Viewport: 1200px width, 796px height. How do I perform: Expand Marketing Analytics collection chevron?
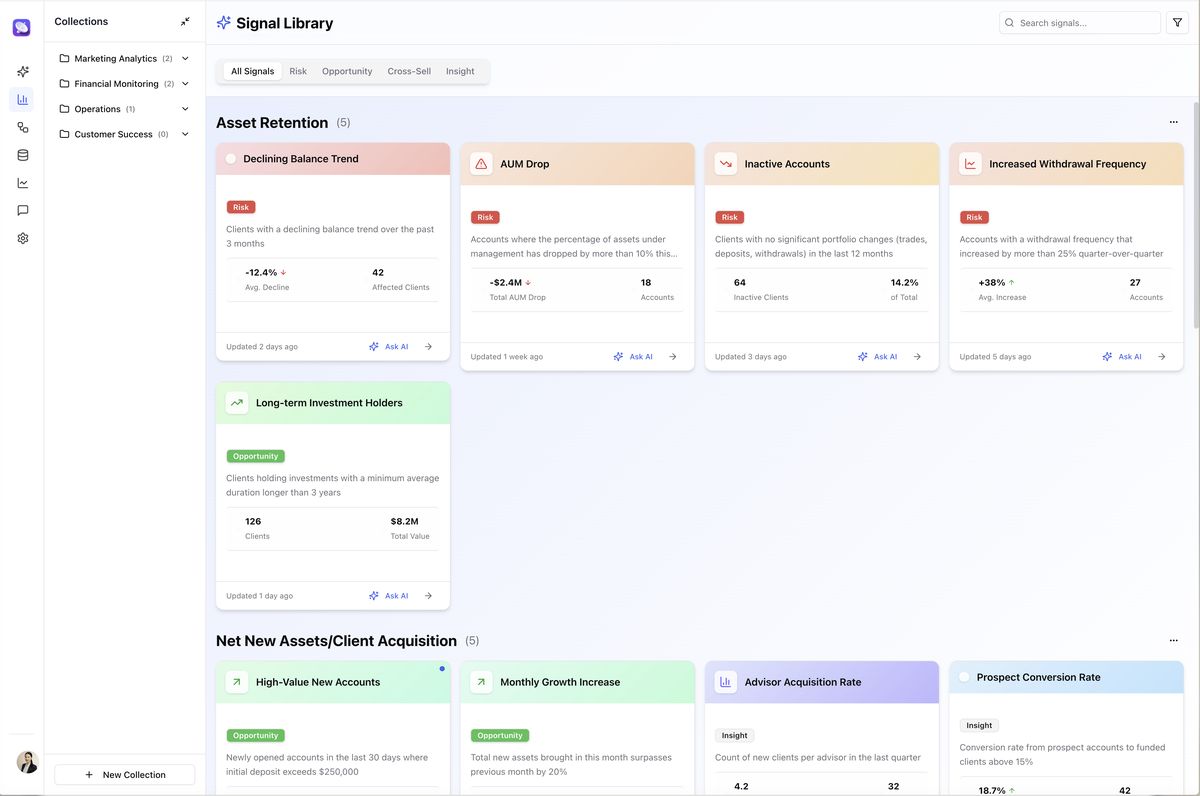[x=185, y=58]
